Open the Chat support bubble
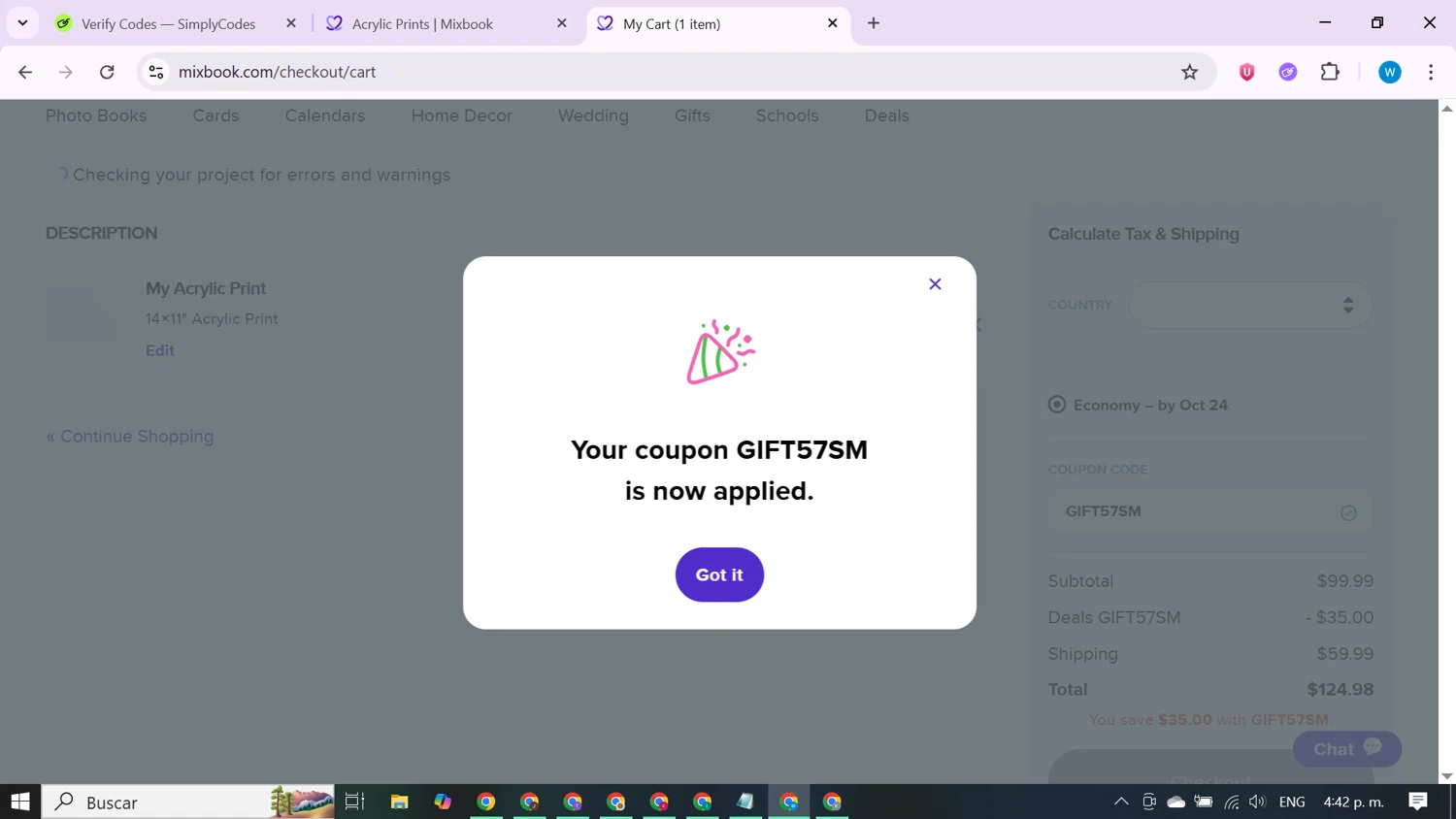 click(x=1346, y=748)
